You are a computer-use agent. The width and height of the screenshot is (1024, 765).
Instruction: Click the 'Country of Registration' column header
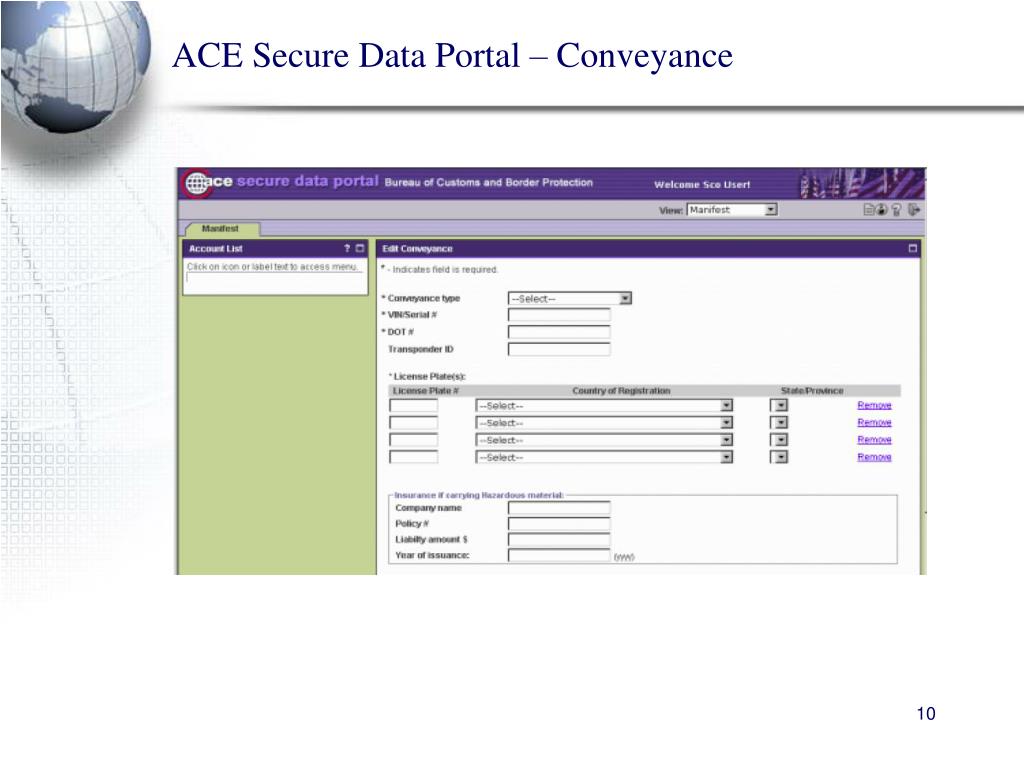[x=621, y=391]
